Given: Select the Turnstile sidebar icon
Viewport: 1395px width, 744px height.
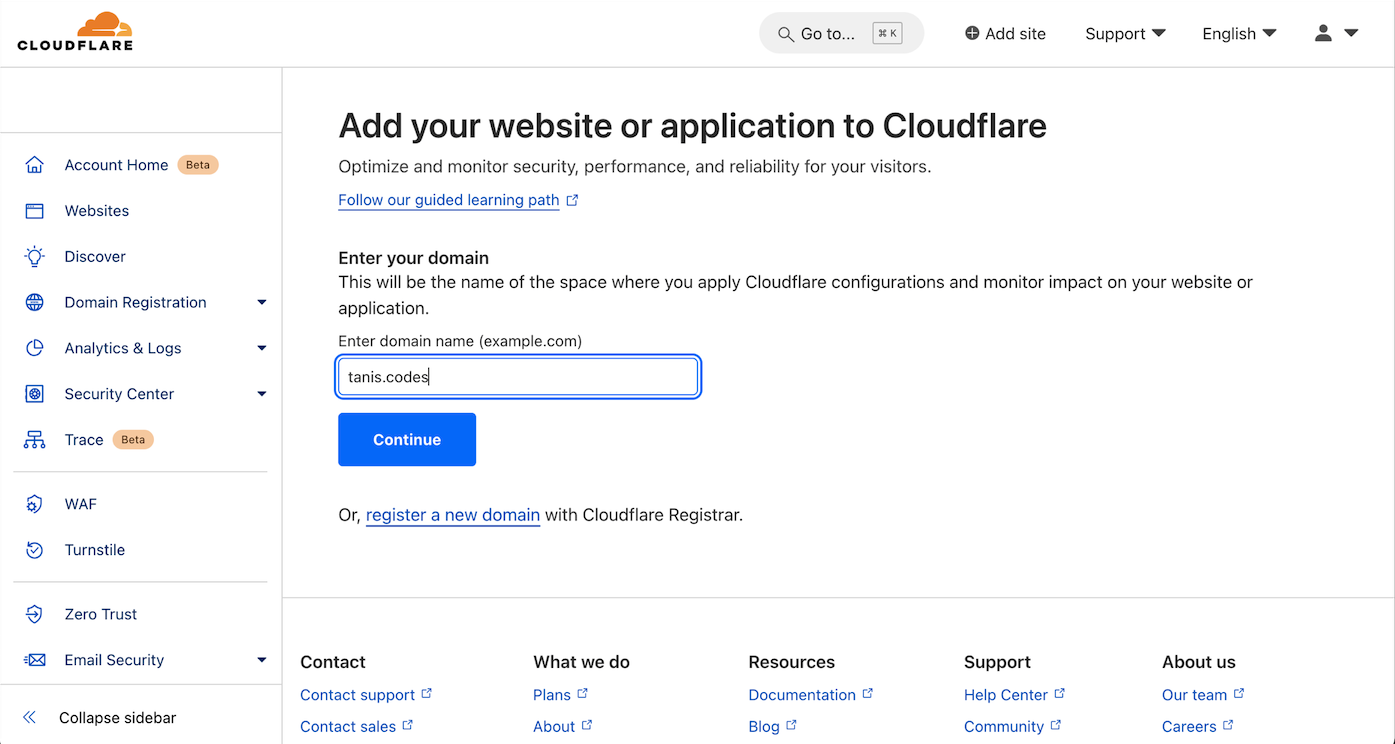Looking at the screenshot, I should 35,549.
